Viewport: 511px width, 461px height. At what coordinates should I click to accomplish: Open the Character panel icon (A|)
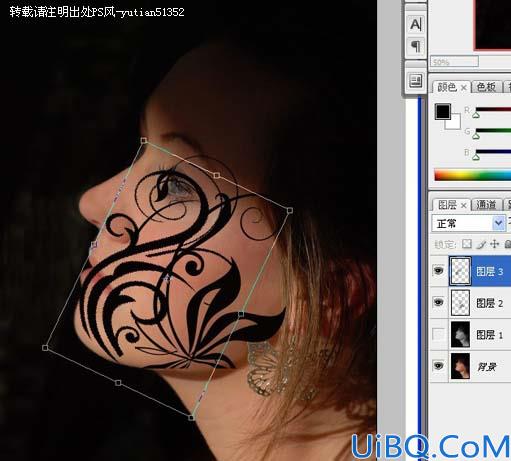416,24
